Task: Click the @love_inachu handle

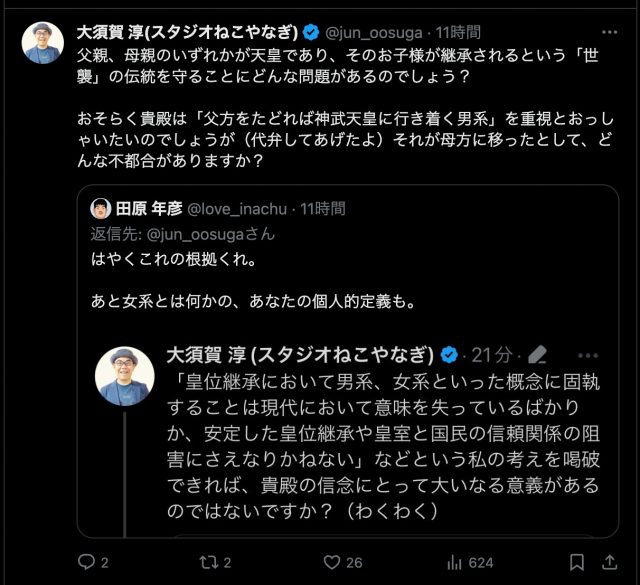Action: point(237,208)
